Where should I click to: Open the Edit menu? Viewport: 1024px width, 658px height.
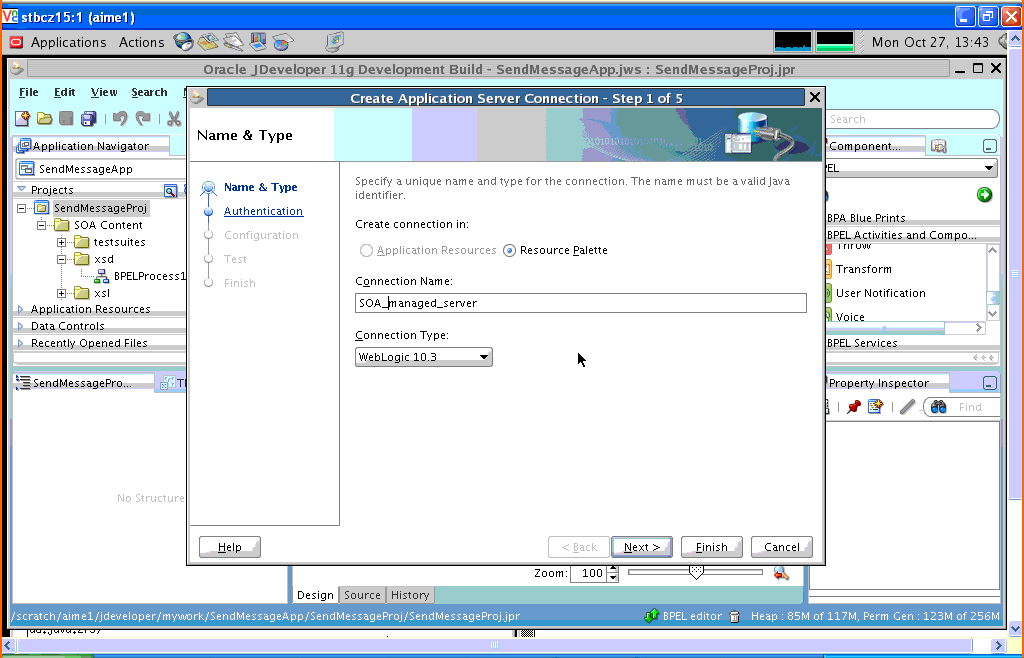(64, 92)
